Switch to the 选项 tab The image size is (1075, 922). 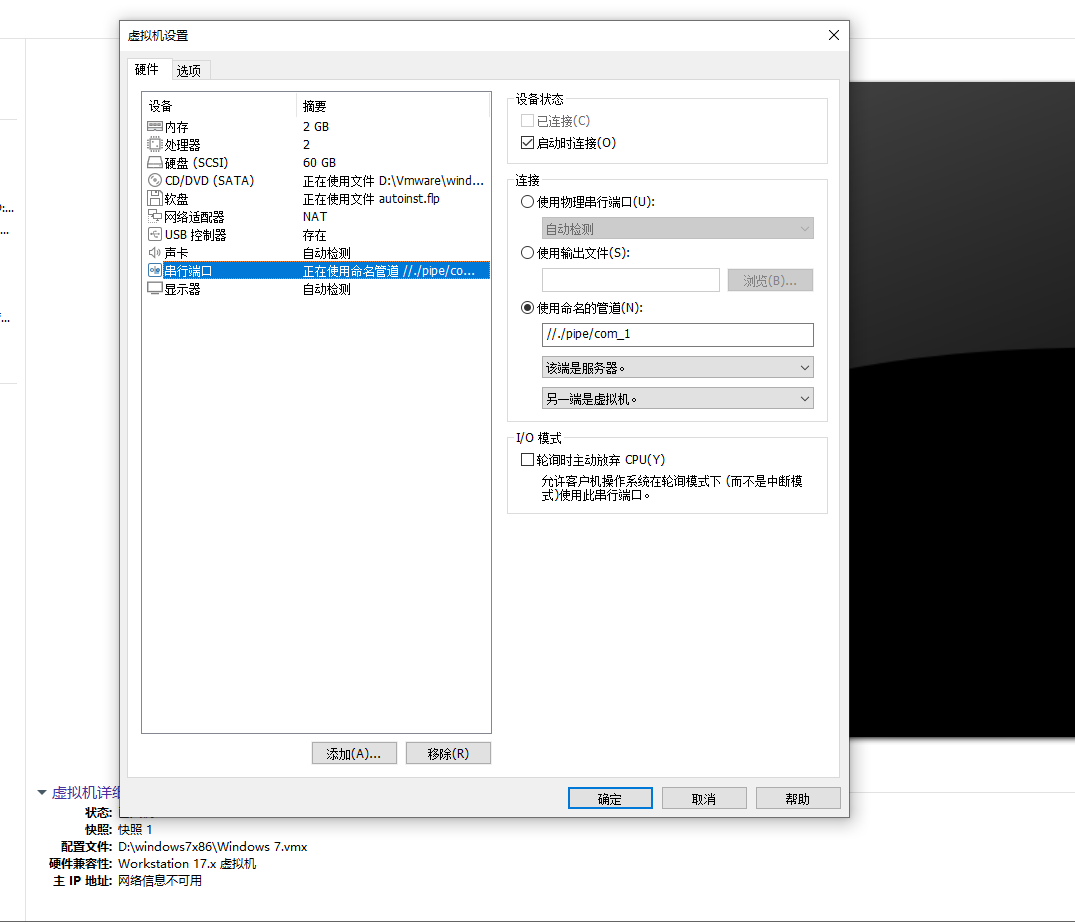[189, 71]
